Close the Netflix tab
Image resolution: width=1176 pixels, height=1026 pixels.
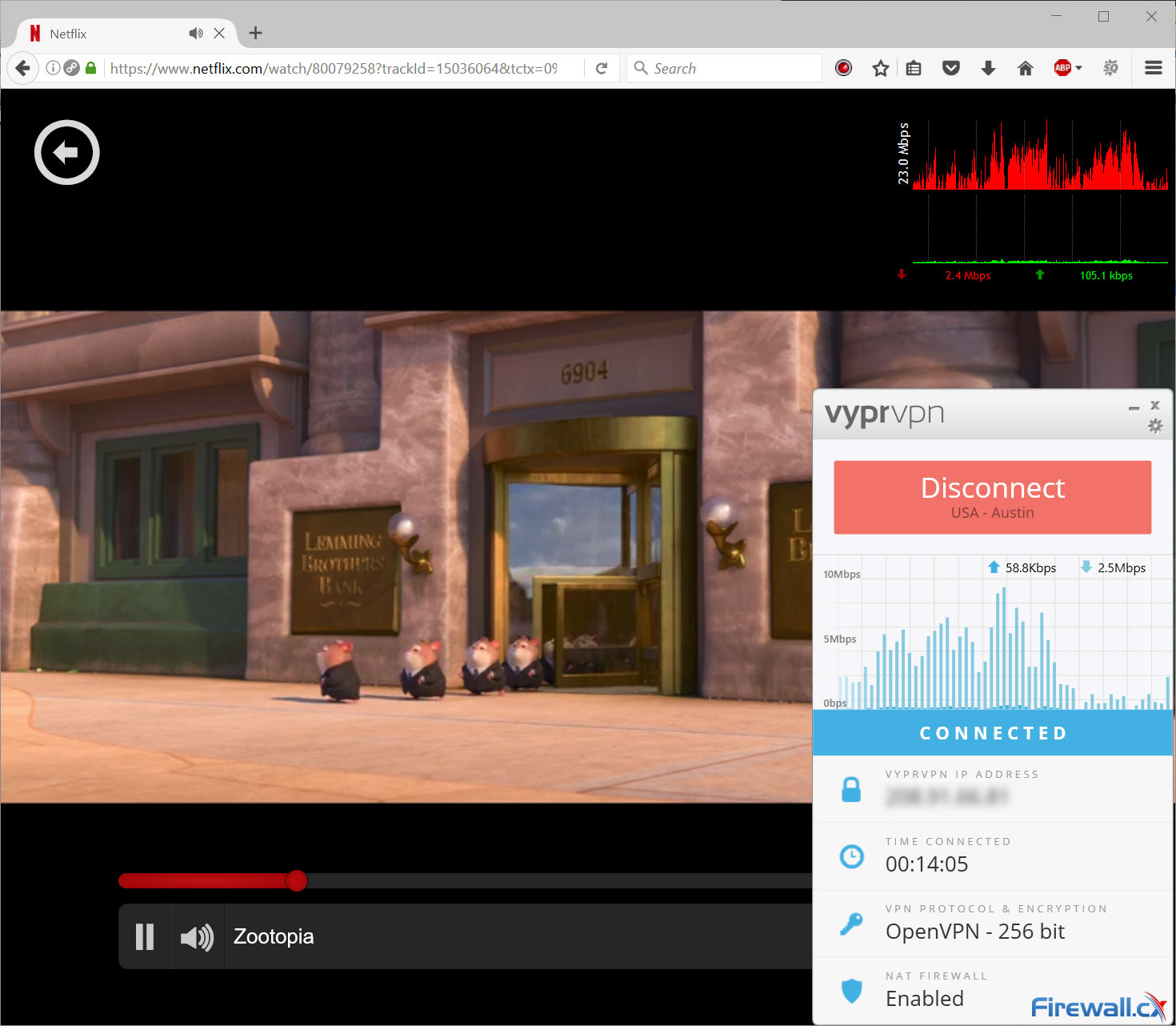click(219, 33)
